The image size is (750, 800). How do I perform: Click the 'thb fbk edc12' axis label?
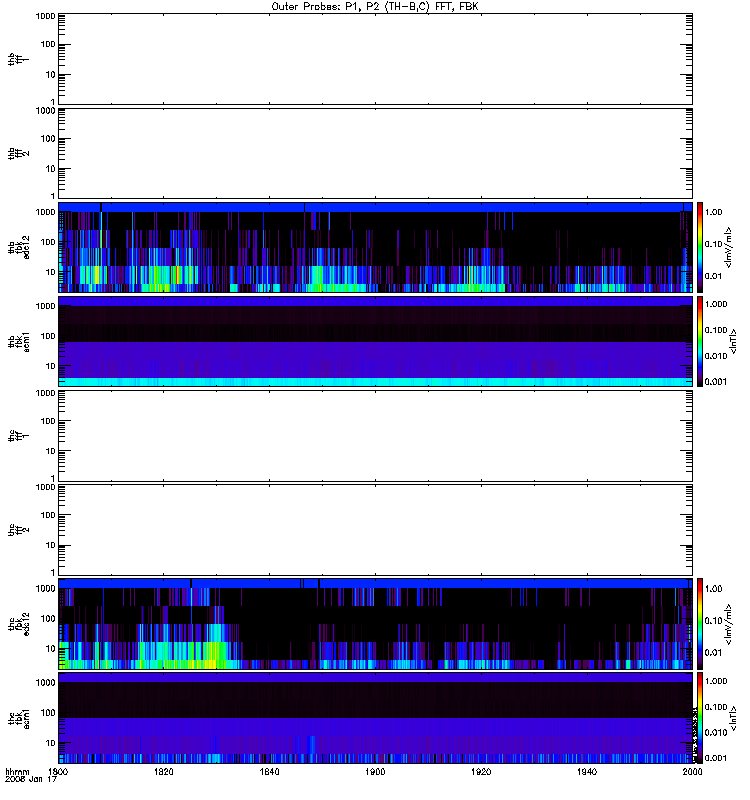[18, 247]
